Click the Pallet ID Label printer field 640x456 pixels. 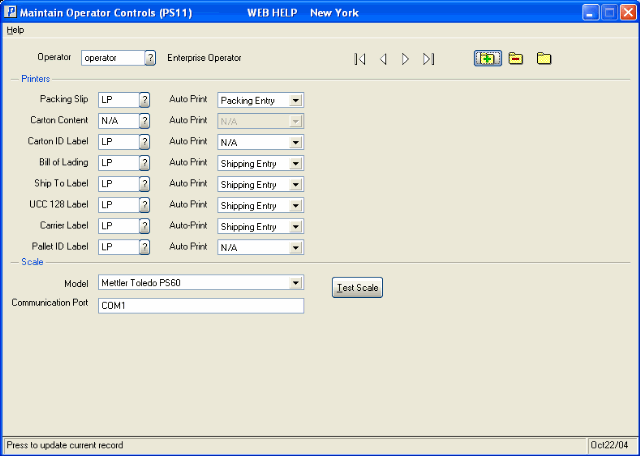[x=119, y=247]
